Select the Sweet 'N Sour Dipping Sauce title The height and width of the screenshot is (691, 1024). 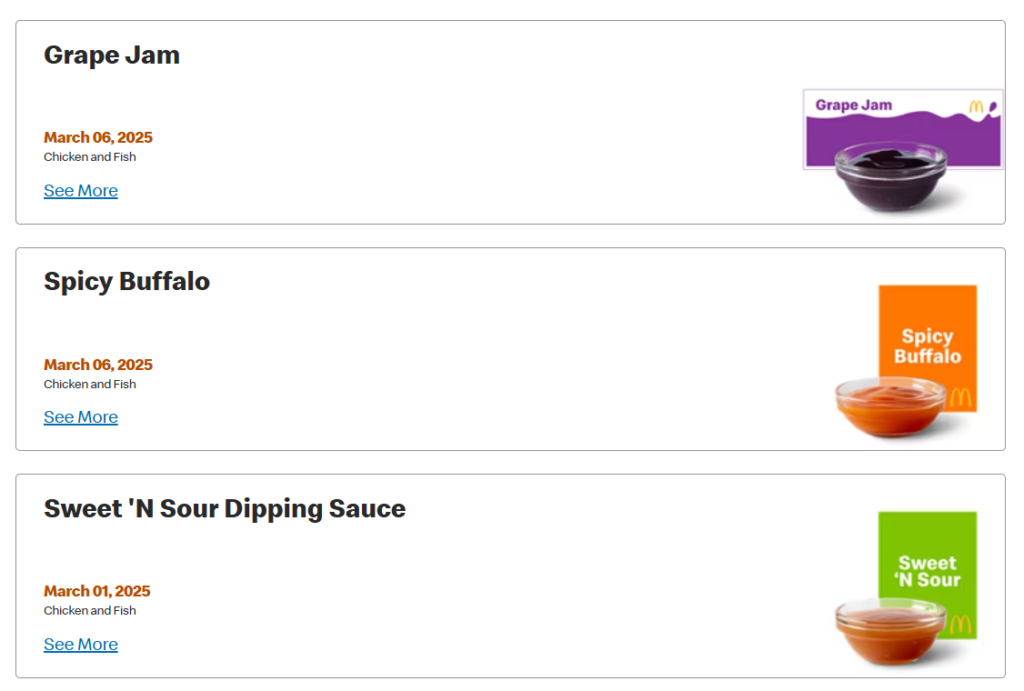(x=225, y=508)
